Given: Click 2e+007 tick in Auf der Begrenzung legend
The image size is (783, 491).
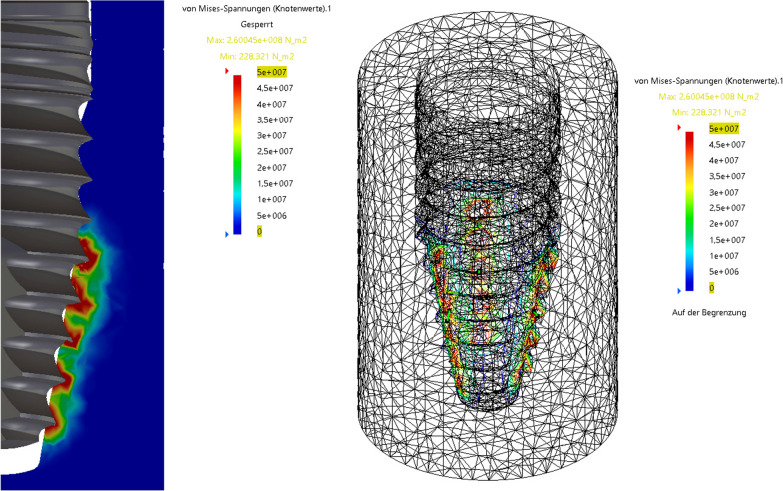Looking at the screenshot, I should click(724, 224).
